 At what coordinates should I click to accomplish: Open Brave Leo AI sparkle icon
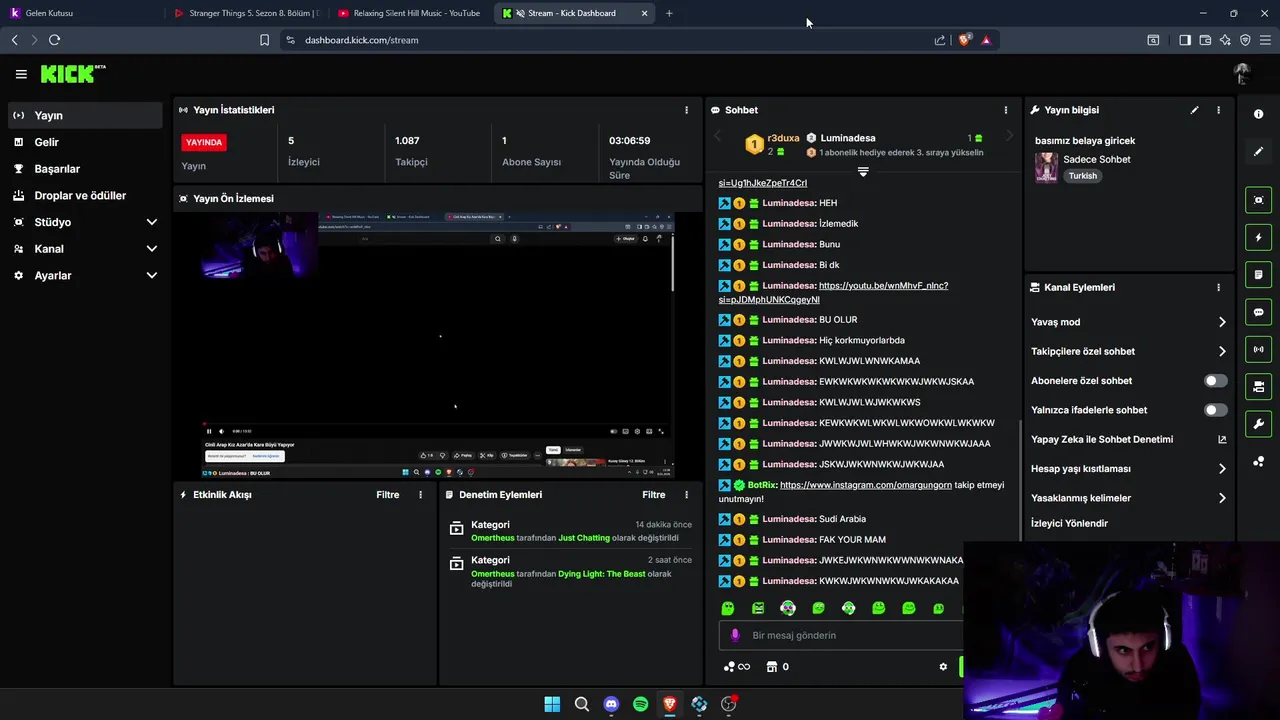pos(1225,40)
